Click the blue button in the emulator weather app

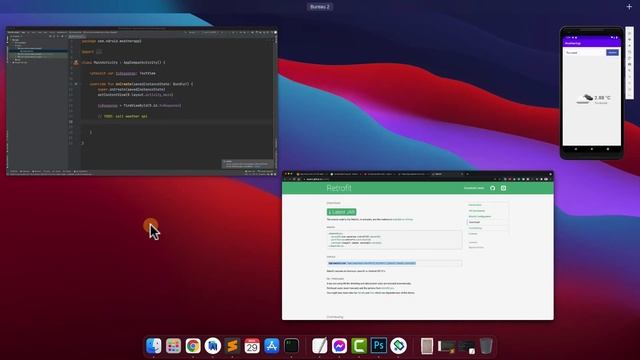pyautogui.click(x=612, y=53)
